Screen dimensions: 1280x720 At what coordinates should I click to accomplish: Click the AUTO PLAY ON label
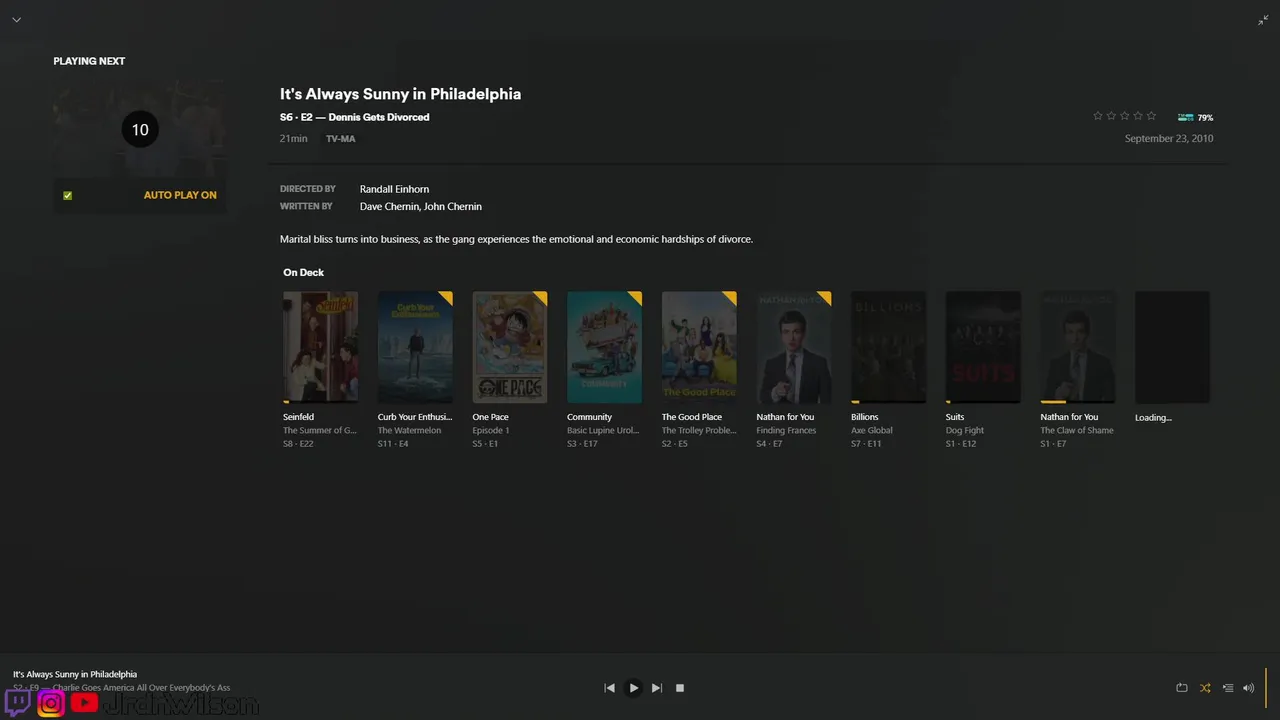[180, 195]
